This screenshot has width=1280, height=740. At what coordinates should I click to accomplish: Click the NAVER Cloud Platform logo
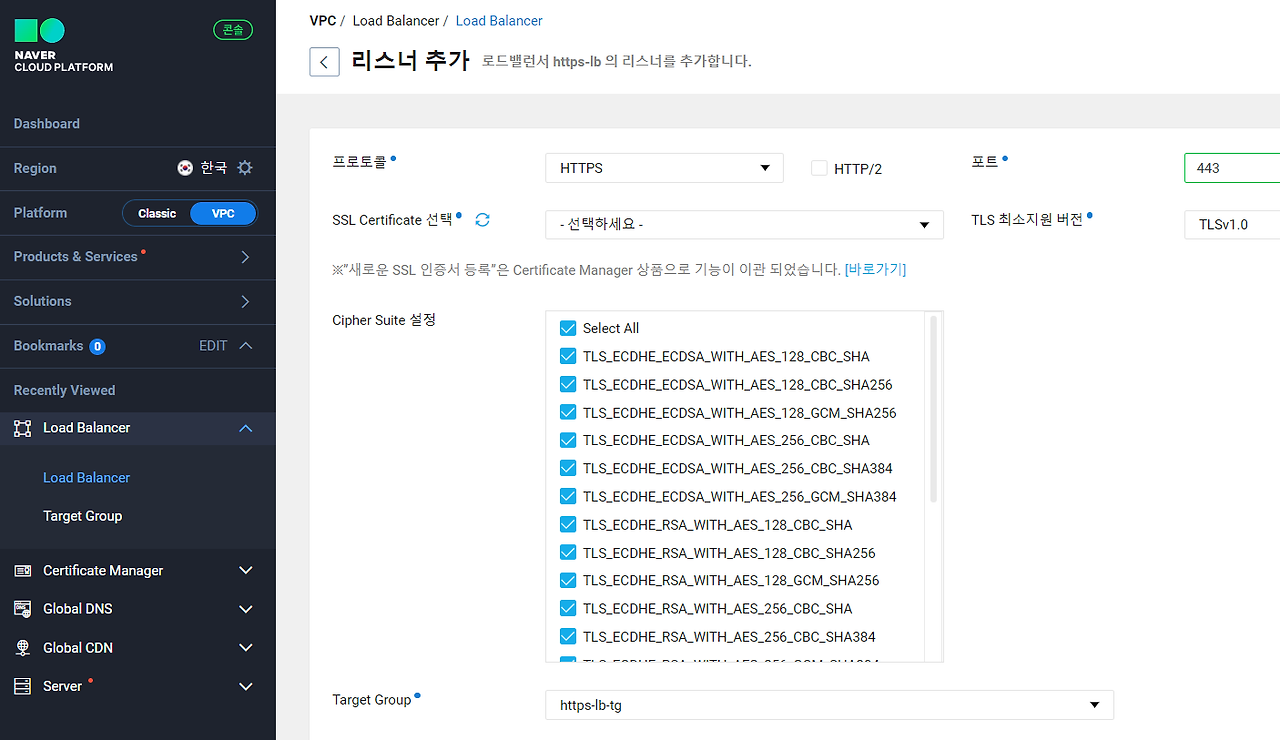[x=60, y=42]
